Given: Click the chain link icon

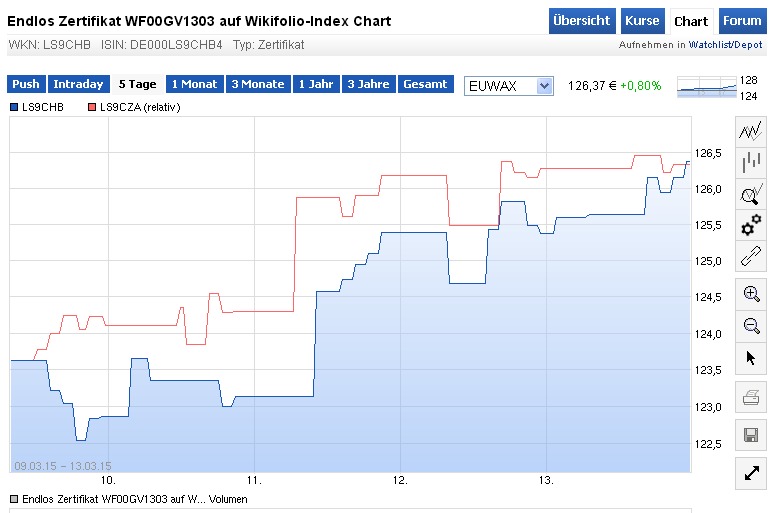Looking at the screenshot, I should [x=751, y=256].
